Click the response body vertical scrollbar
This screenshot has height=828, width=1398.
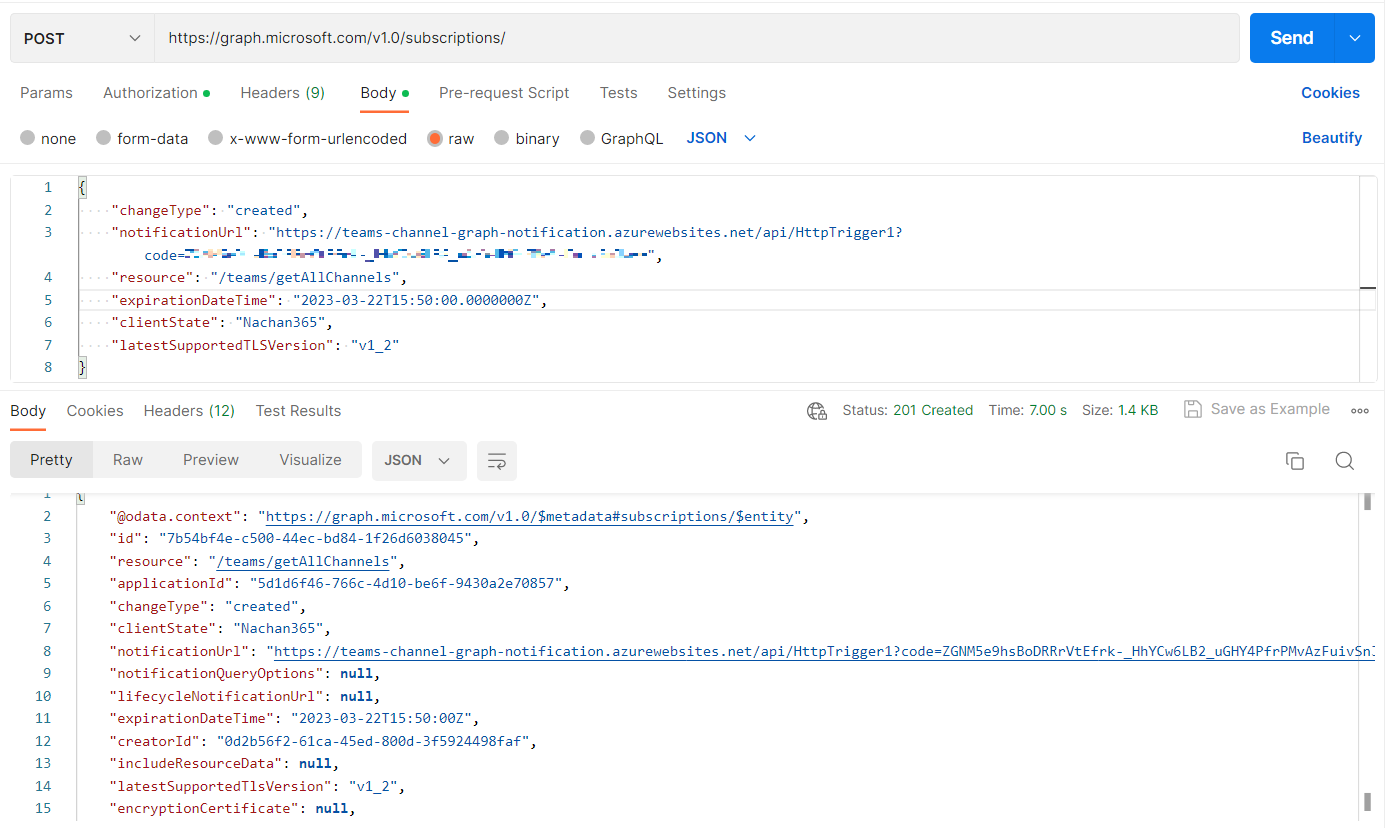pyautogui.click(x=1366, y=650)
